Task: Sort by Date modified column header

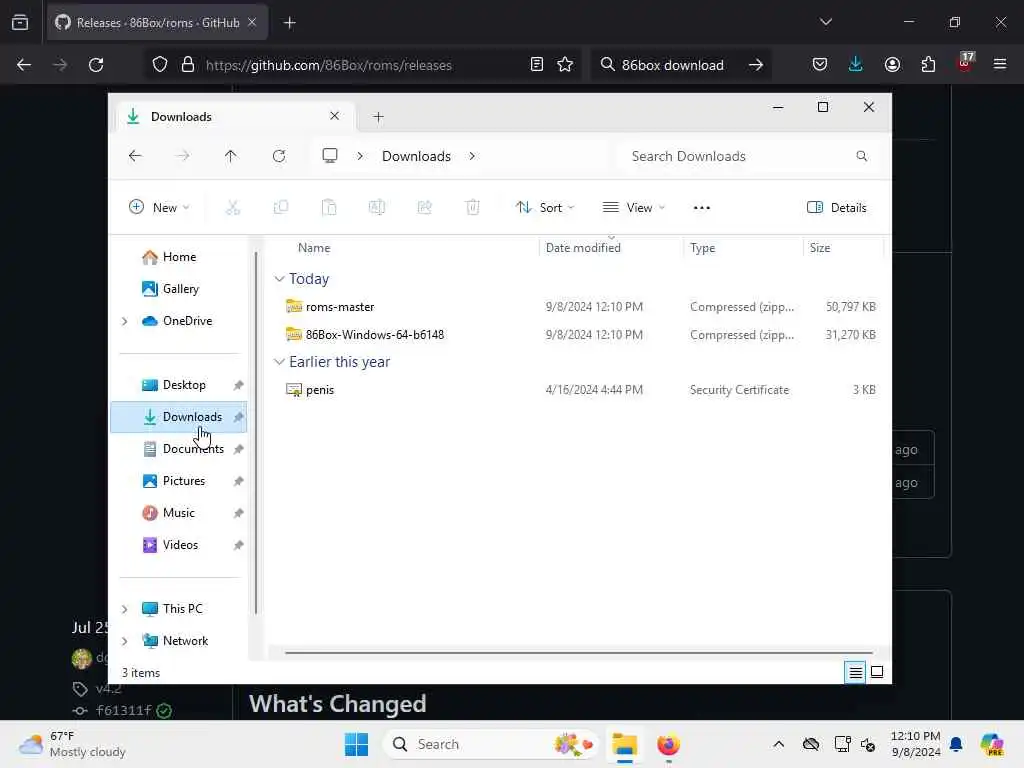Action: (x=583, y=248)
